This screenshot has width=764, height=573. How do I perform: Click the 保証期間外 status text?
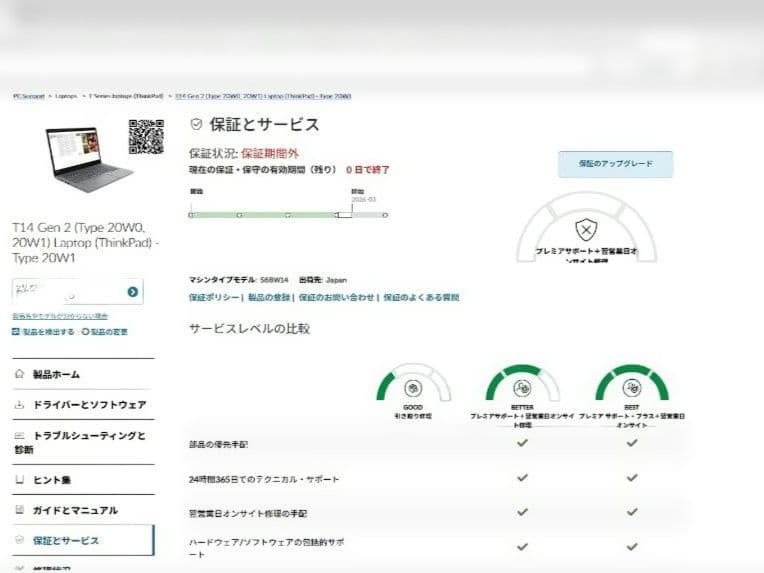pyautogui.click(x=269, y=153)
